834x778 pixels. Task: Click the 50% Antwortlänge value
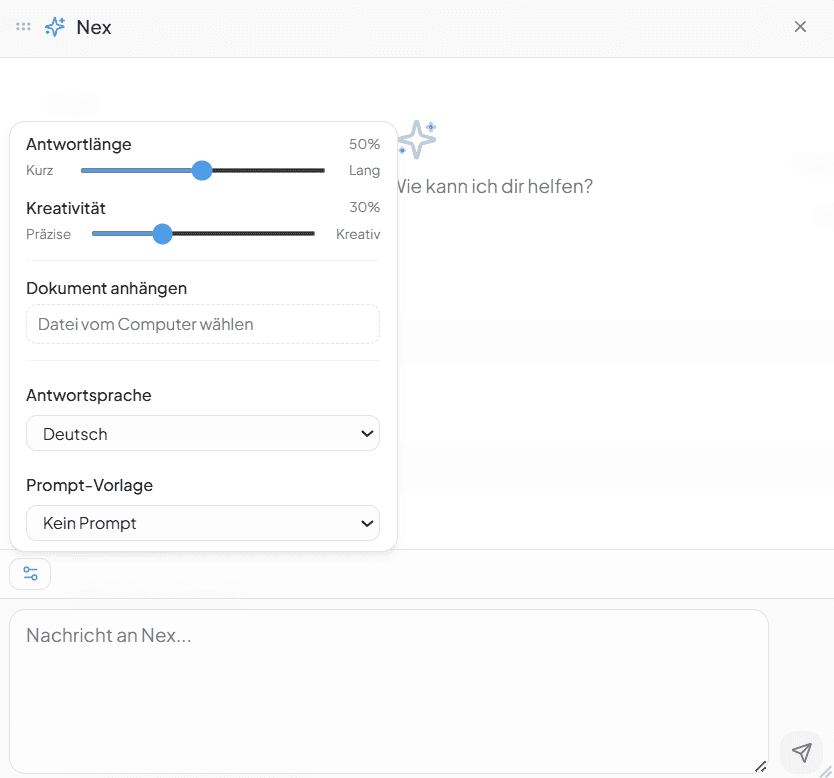(x=364, y=144)
